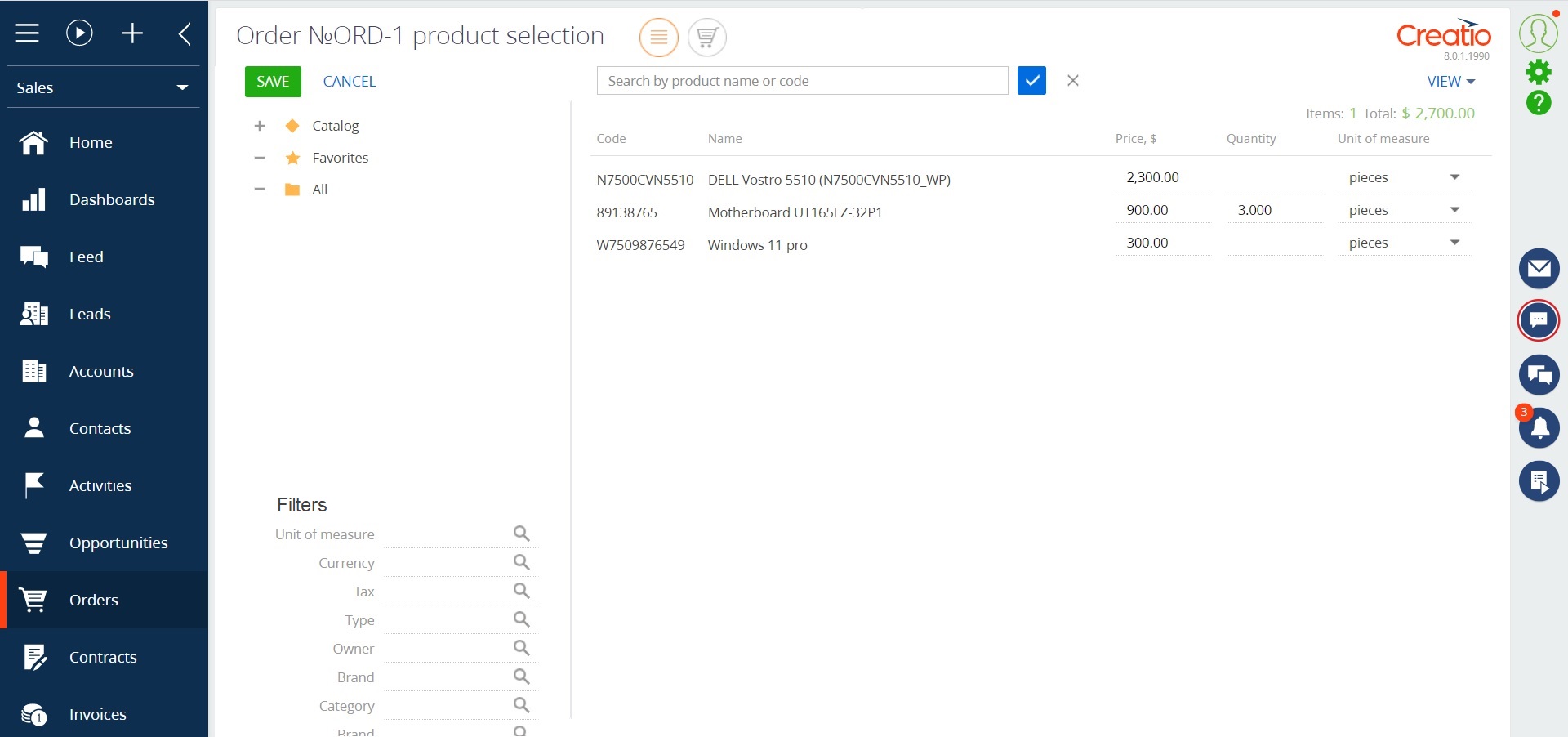The width and height of the screenshot is (1568, 737).
Task: Open the green help question mark
Action: pos(1539,104)
